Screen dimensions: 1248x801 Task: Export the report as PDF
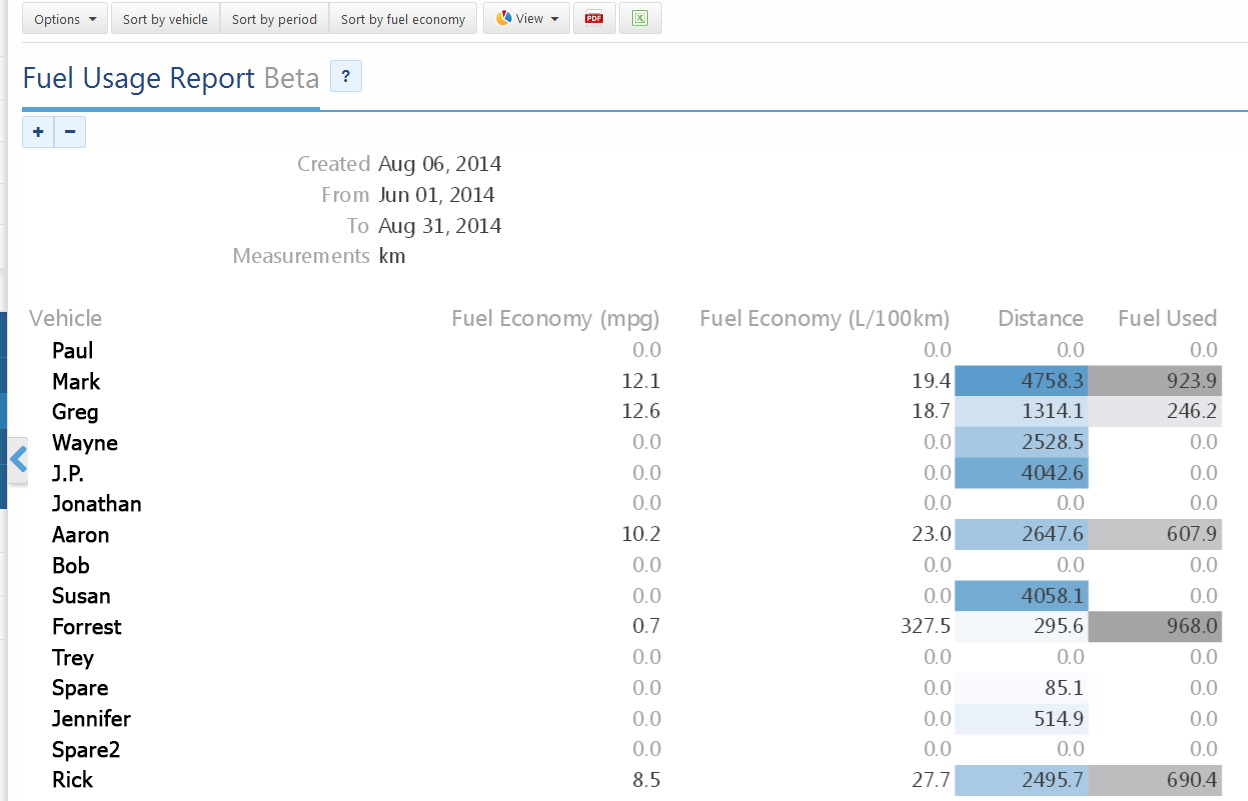tap(594, 19)
